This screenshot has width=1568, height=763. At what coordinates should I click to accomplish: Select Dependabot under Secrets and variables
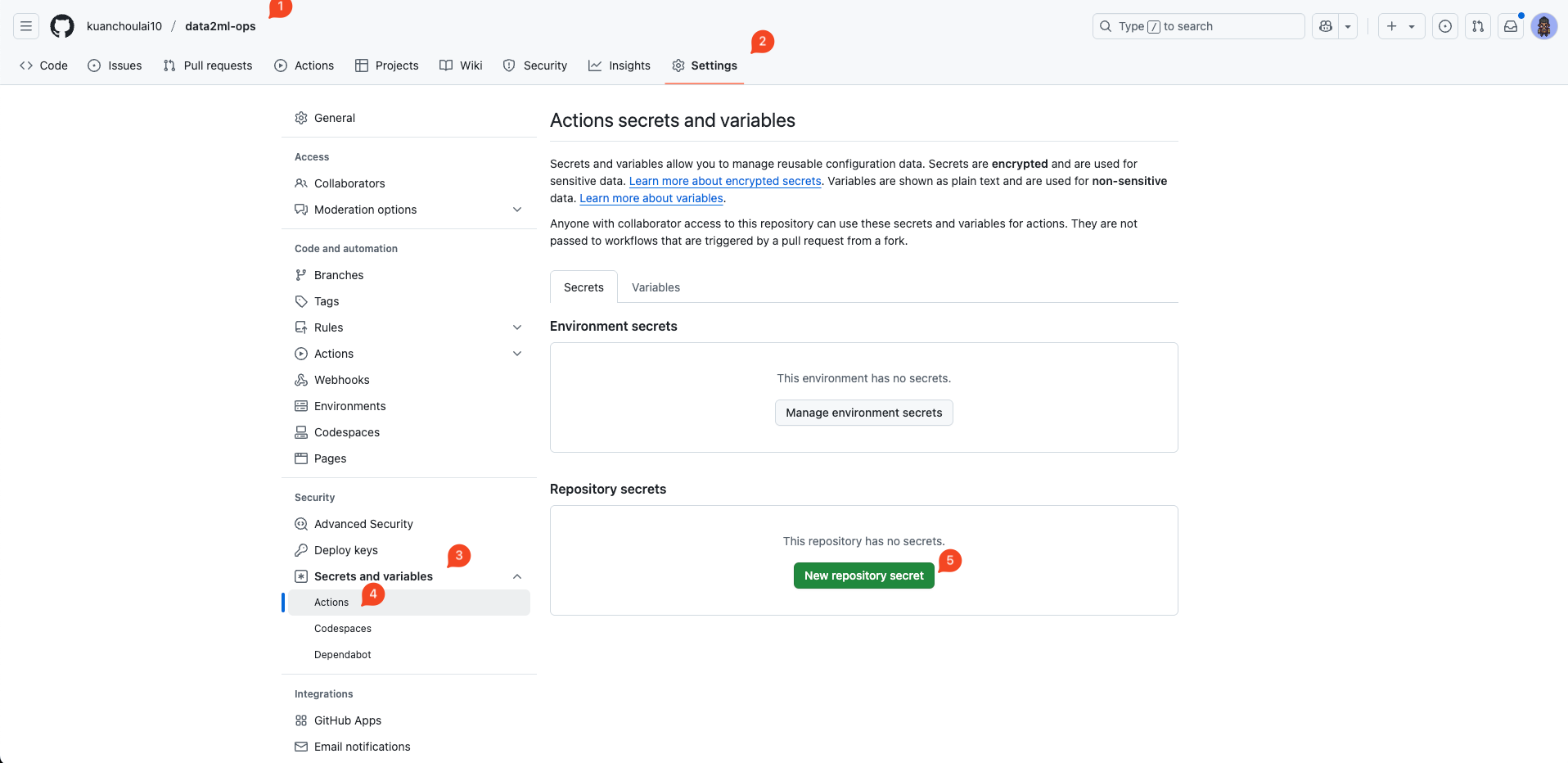(409, 655)
